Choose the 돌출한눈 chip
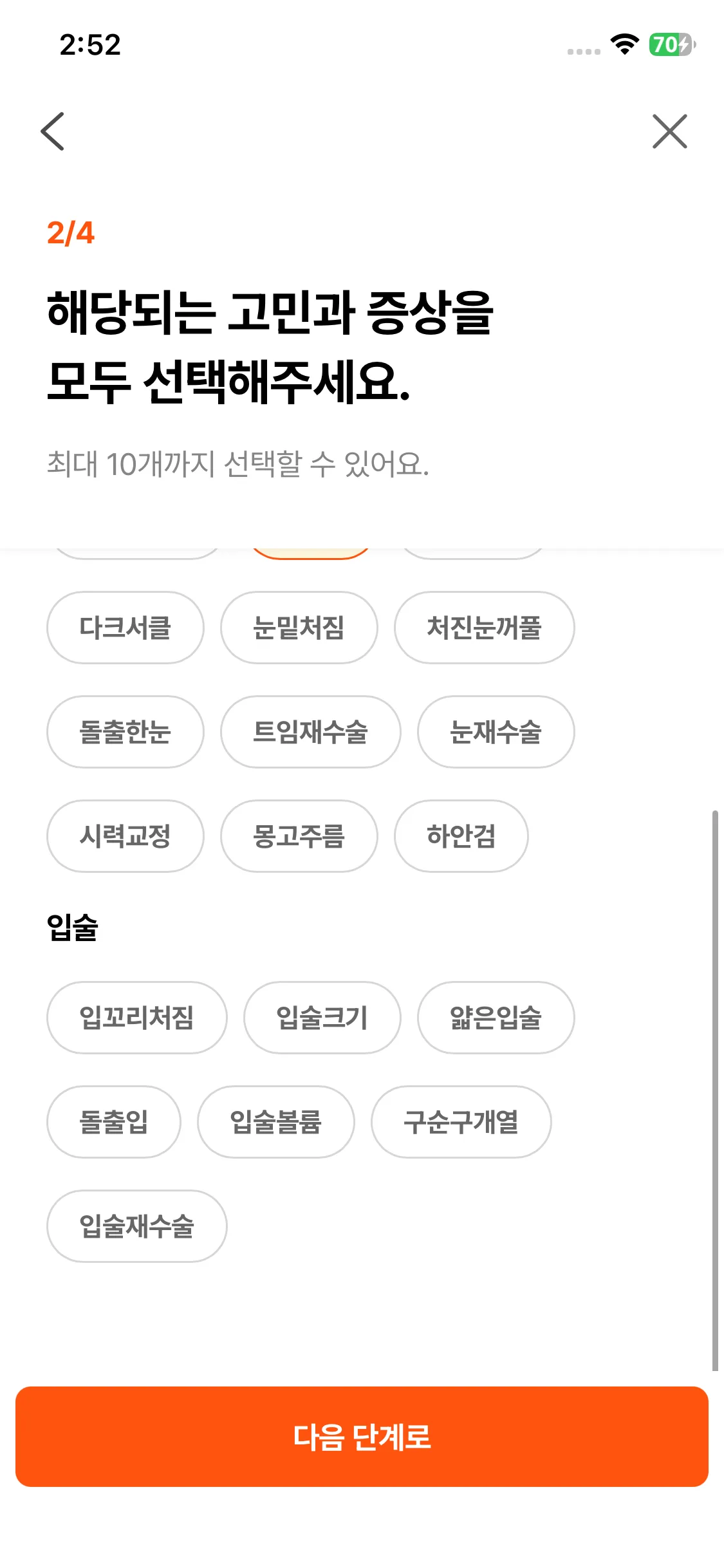Viewport: 724px width, 1568px height. [125, 732]
